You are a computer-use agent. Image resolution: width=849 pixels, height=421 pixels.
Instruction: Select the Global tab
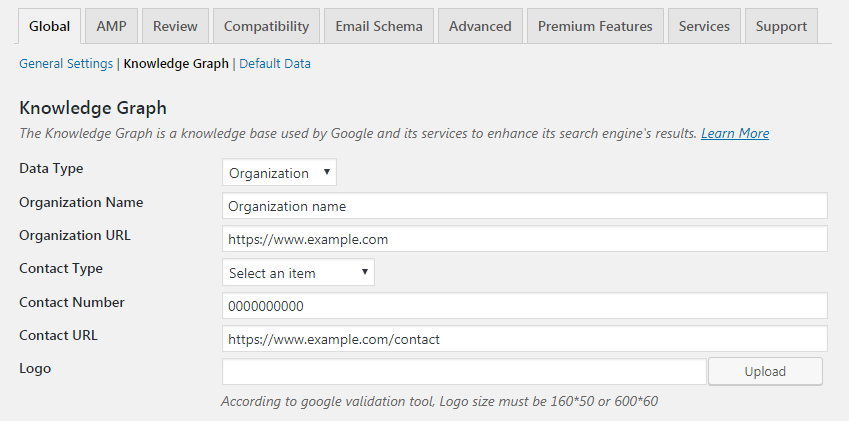click(x=49, y=26)
